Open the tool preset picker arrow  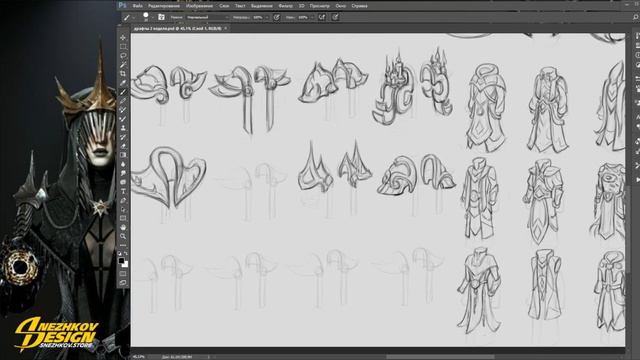pyautogui.click(x=133, y=18)
